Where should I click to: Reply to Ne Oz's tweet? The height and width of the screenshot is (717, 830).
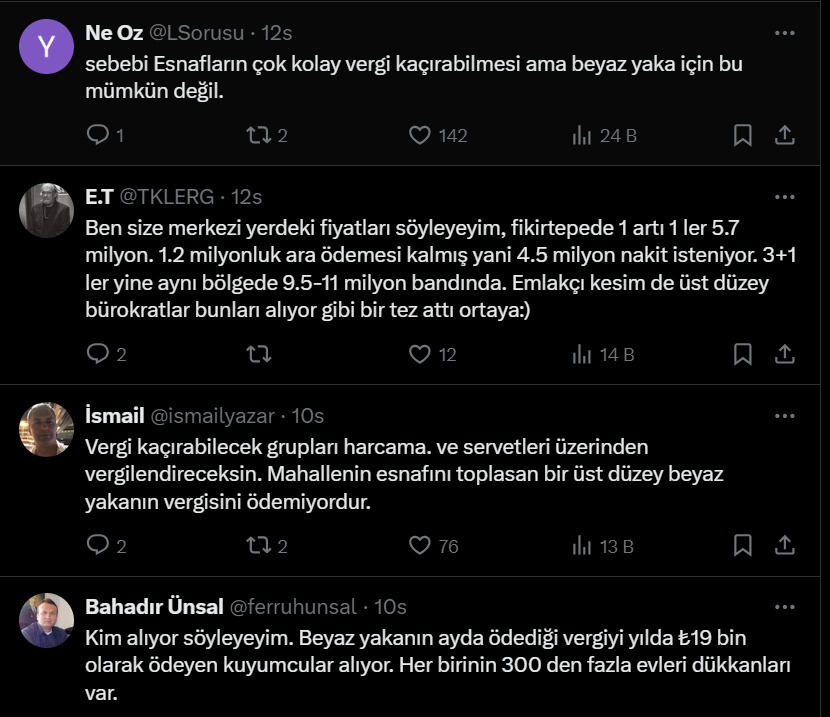tap(97, 135)
